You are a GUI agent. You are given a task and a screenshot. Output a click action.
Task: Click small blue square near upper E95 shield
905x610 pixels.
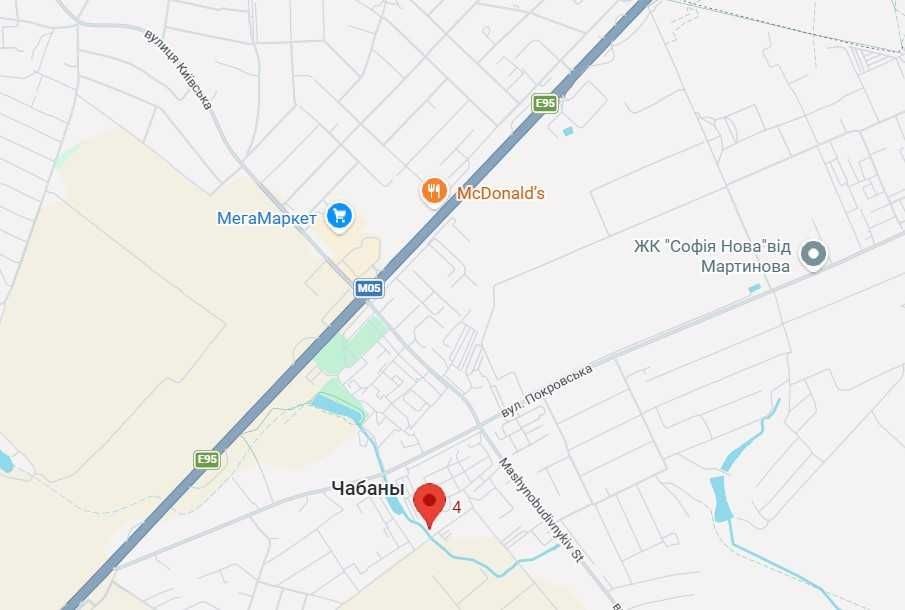[x=568, y=131]
